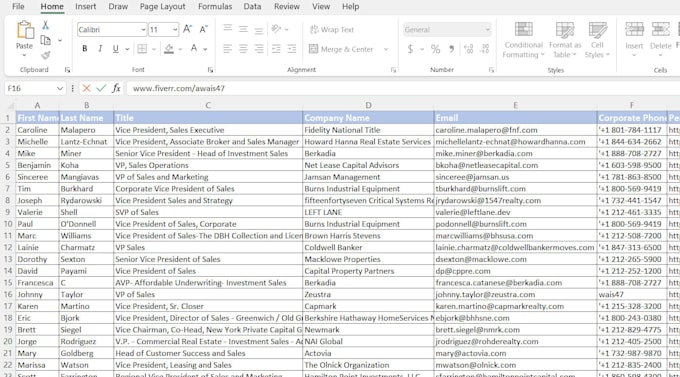Viewport: 680px width, 377px height.
Task: Click the Cut scissors icon
Action: pos(46,25)
